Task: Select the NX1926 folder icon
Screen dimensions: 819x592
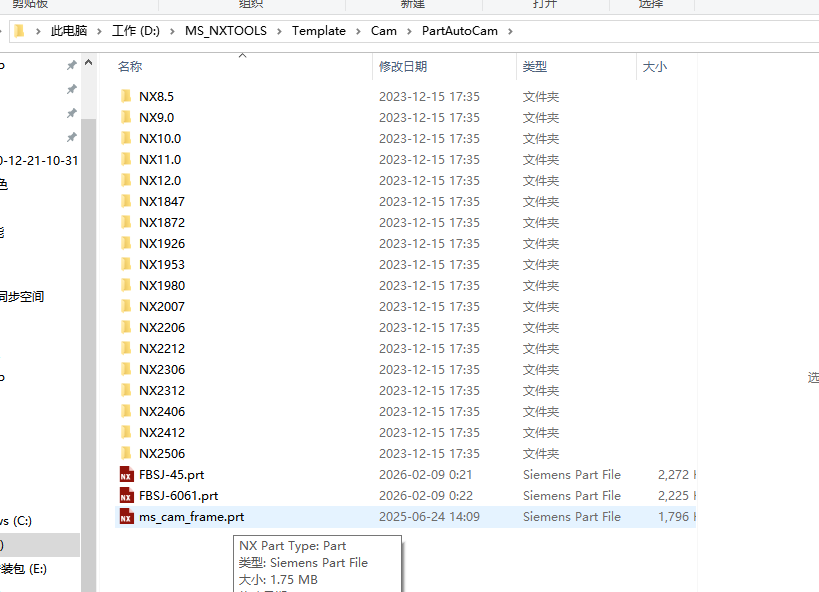Action: (126, 243)
